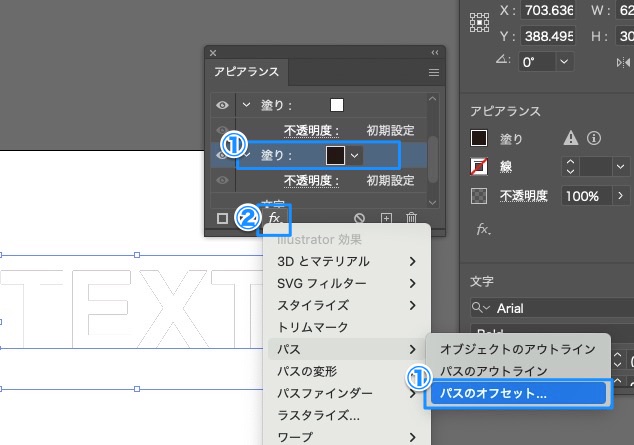
Task: Click the 線 stroke label link
Action: (x=506, y=167)
